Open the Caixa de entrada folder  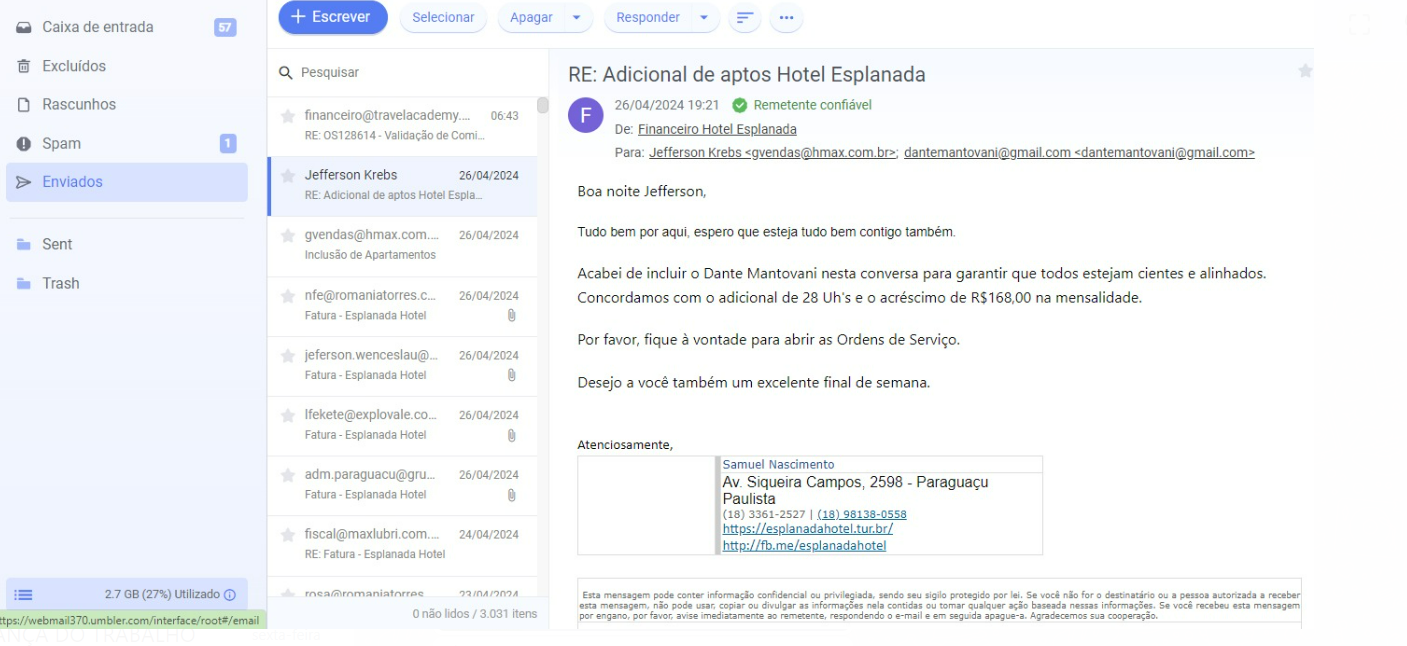97,27
